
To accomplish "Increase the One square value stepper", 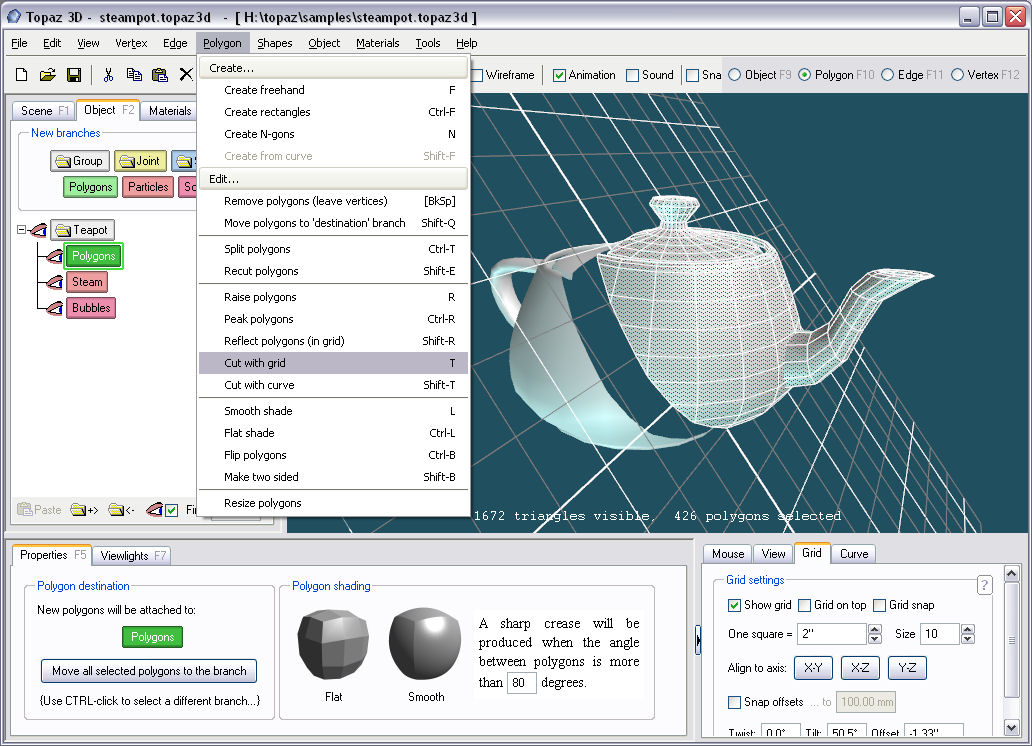I will (x=875, y=629).
